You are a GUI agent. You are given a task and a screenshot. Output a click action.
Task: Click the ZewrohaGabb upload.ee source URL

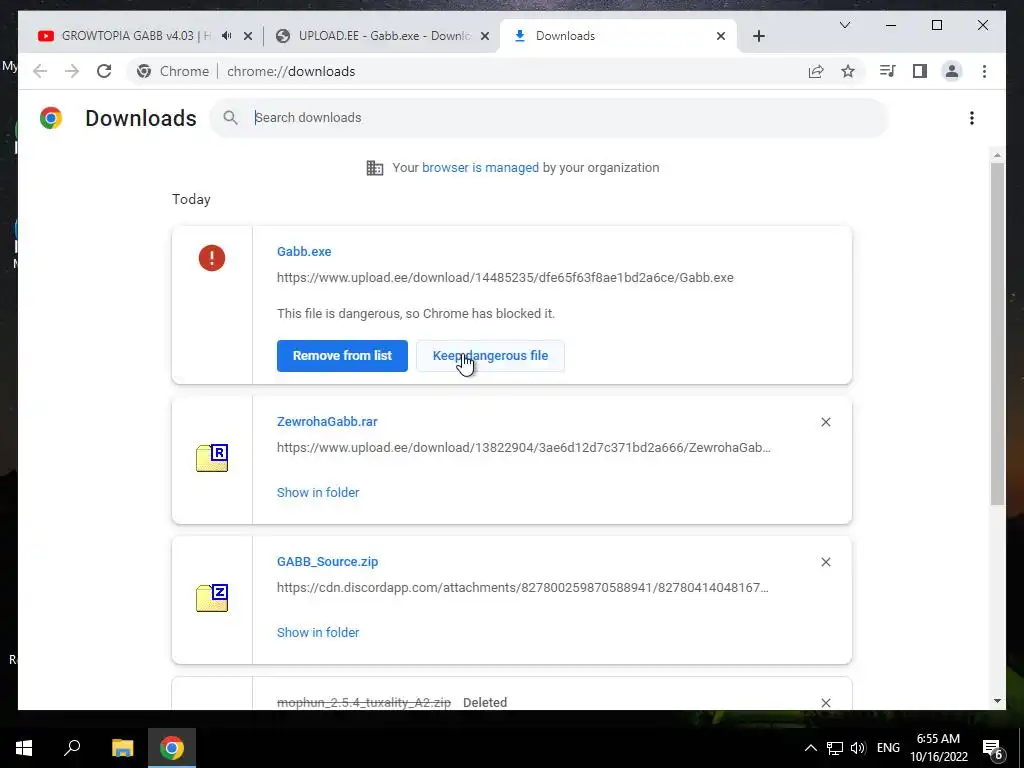[x=524, y=447]
